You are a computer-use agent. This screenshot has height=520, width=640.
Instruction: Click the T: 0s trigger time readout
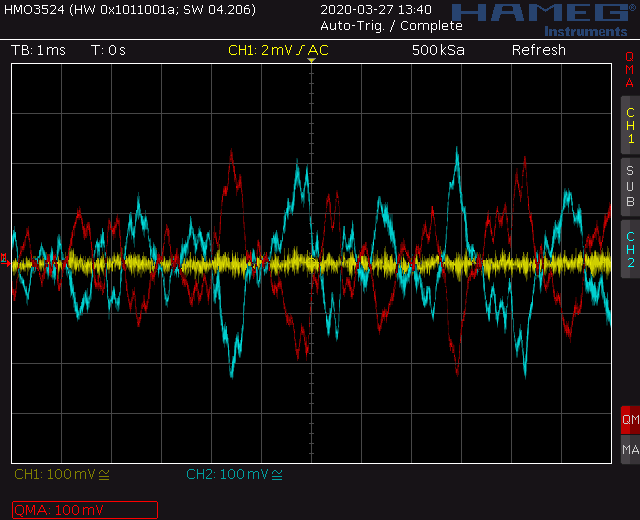pyautogui.click(x=108, y=50)
